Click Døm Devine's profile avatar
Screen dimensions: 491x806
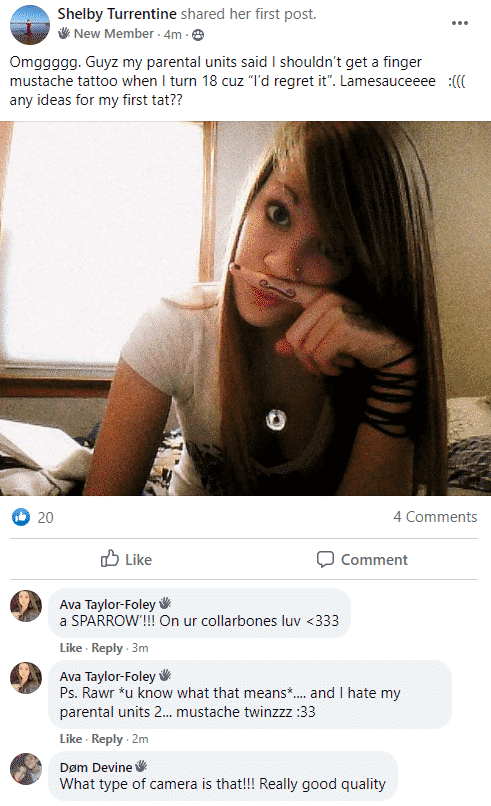pos(26,769)
